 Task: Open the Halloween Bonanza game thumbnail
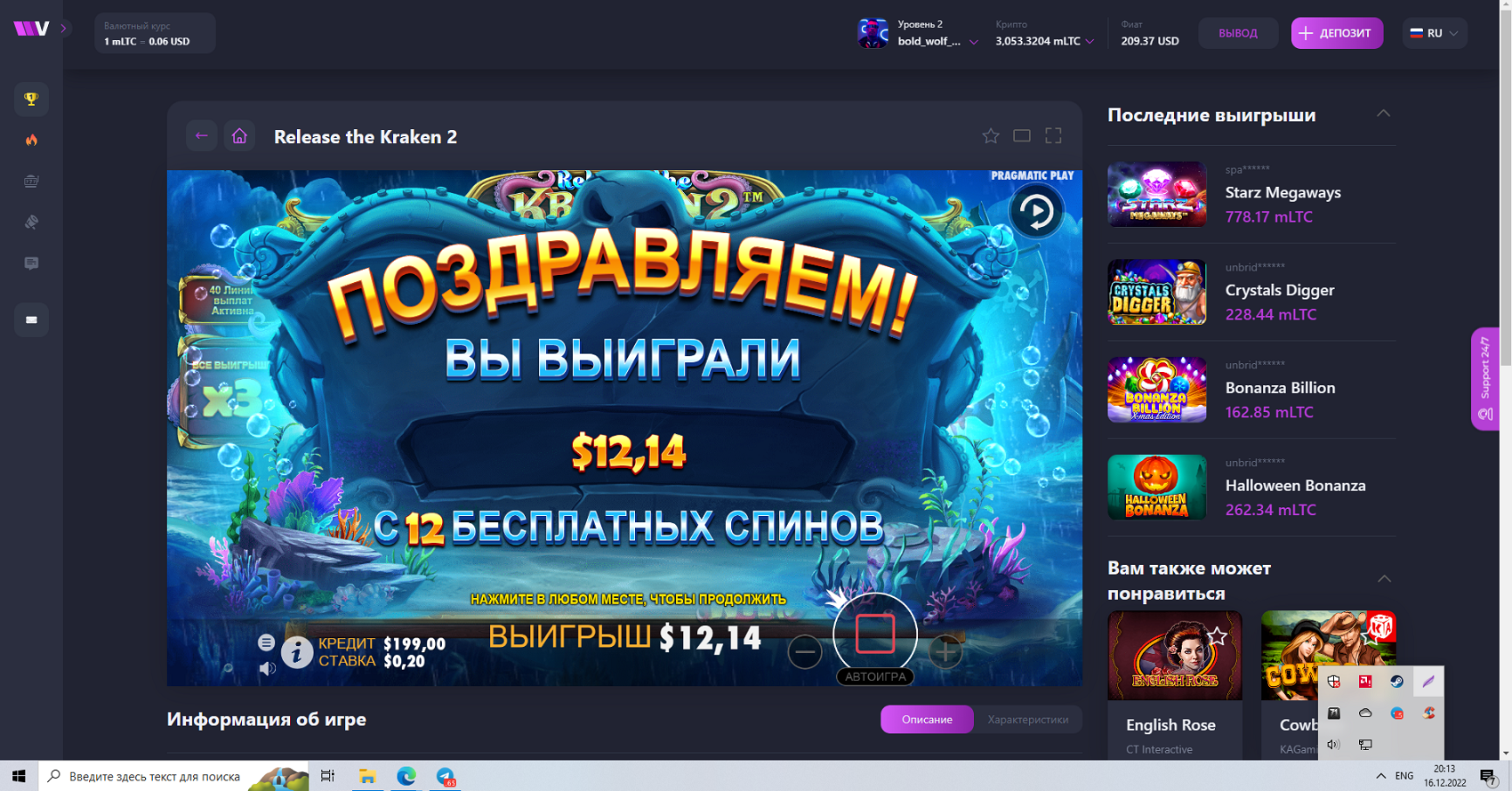(1157, 488)
